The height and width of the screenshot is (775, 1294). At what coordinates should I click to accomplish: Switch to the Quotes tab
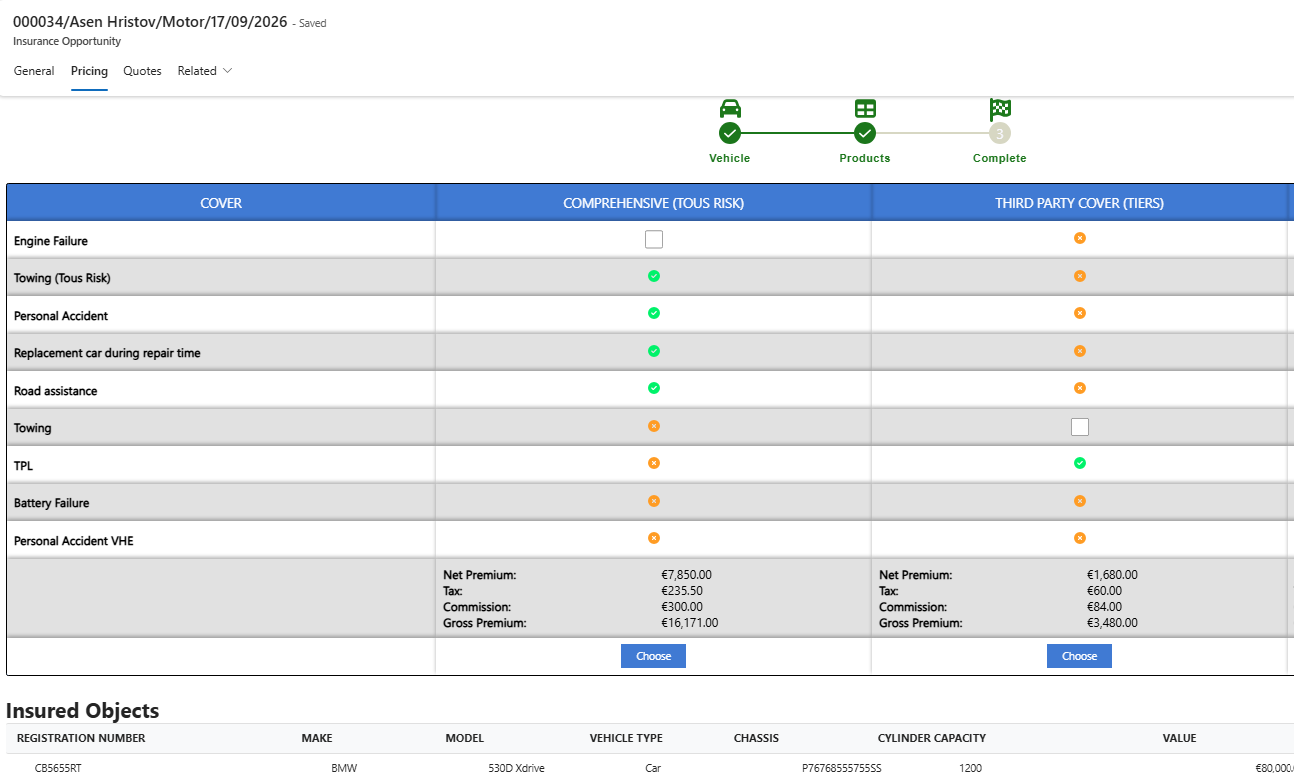tap(142, 71)
